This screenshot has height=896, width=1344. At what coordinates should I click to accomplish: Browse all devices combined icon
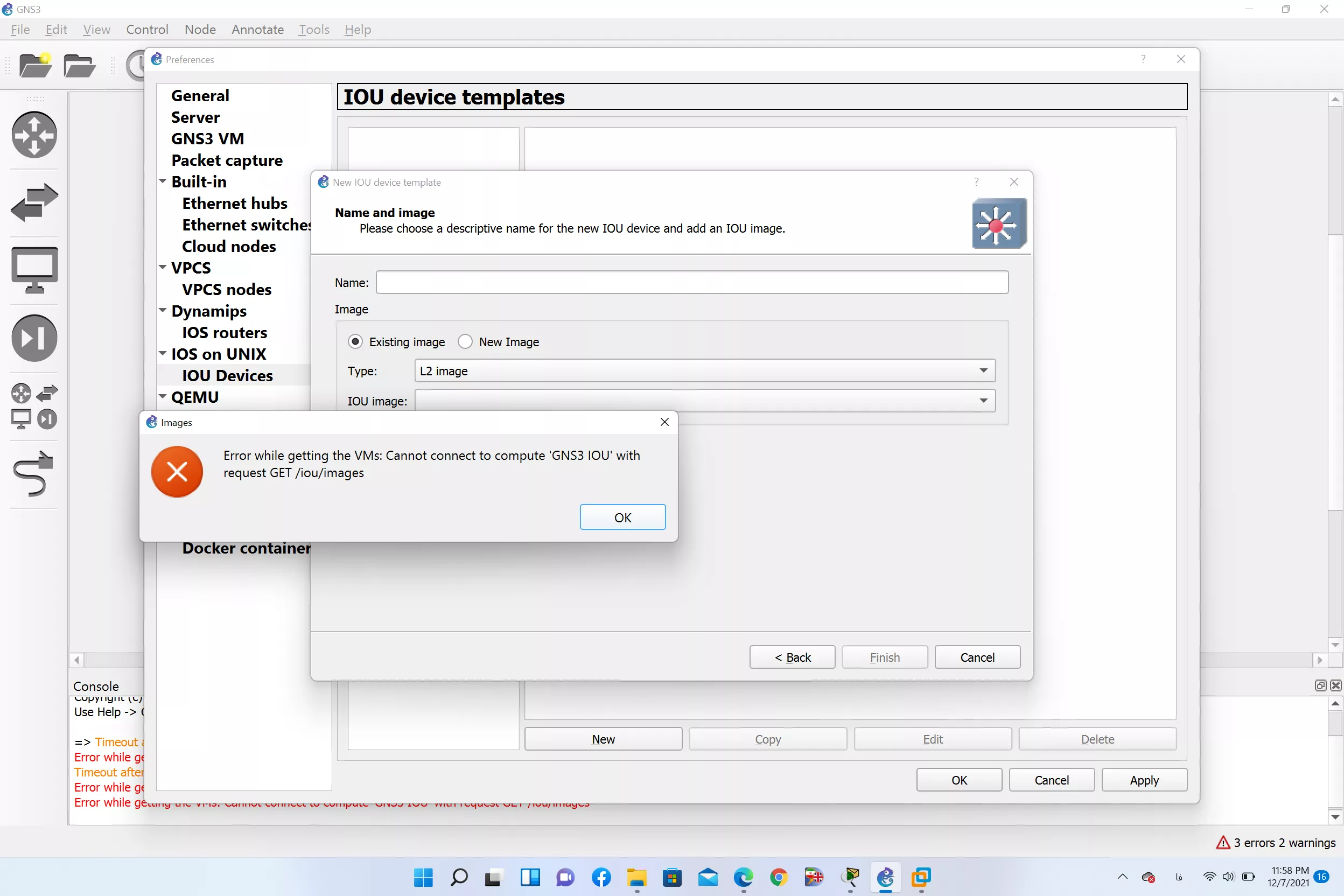[x=34, y=407]
